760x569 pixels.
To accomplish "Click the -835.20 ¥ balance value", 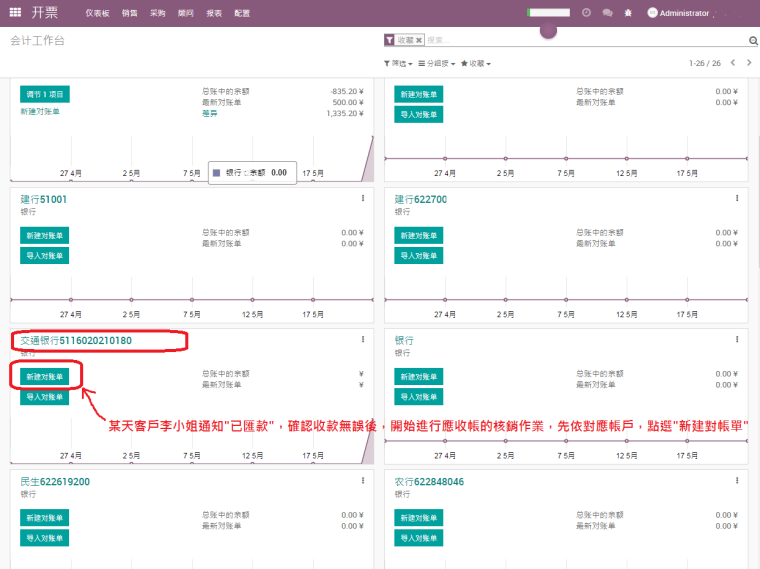I will [x=347, y=91].
